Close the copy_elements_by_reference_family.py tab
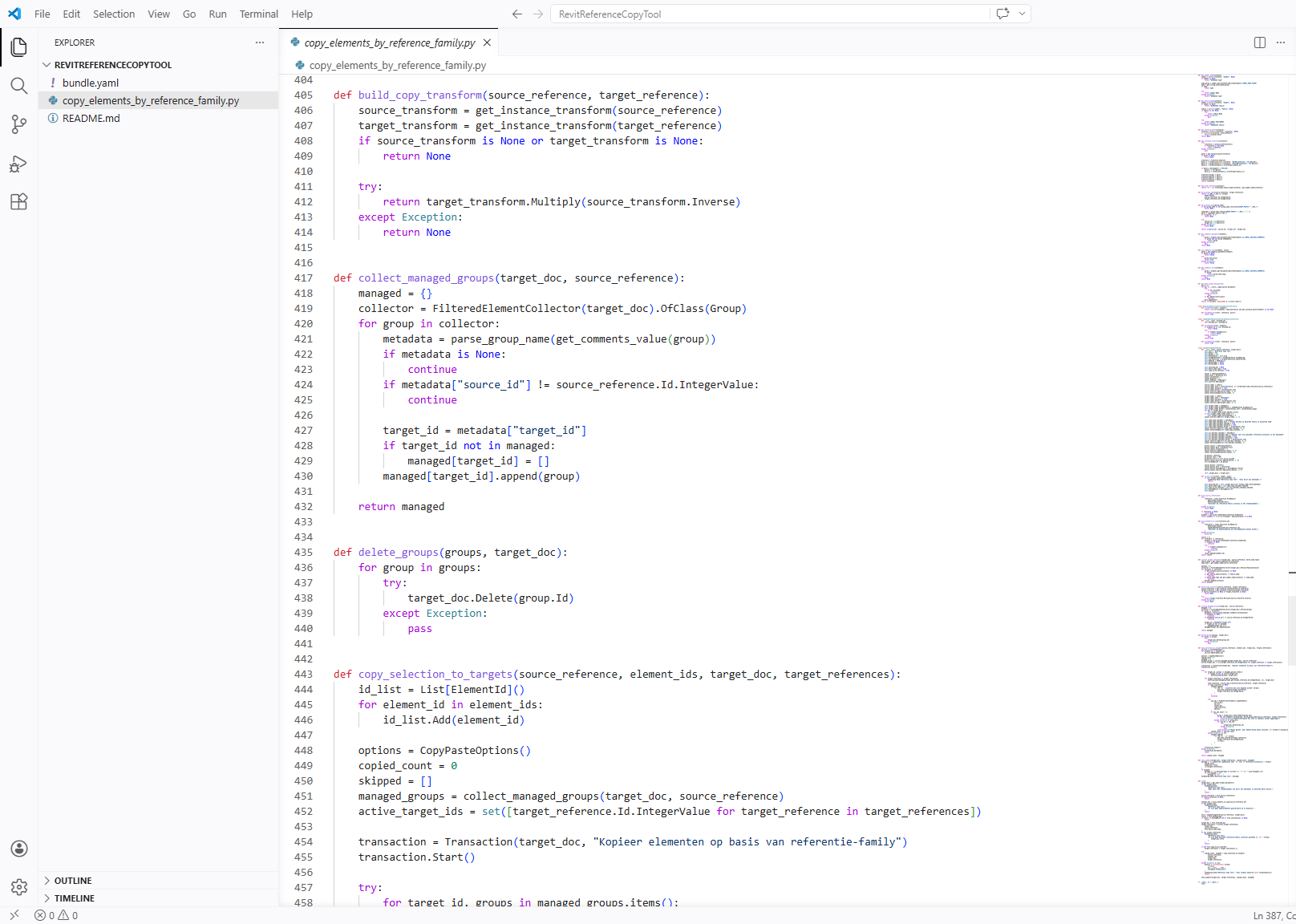Image resolution: width=1296 pixels, height=924 pixels. (x=487, y=43)
